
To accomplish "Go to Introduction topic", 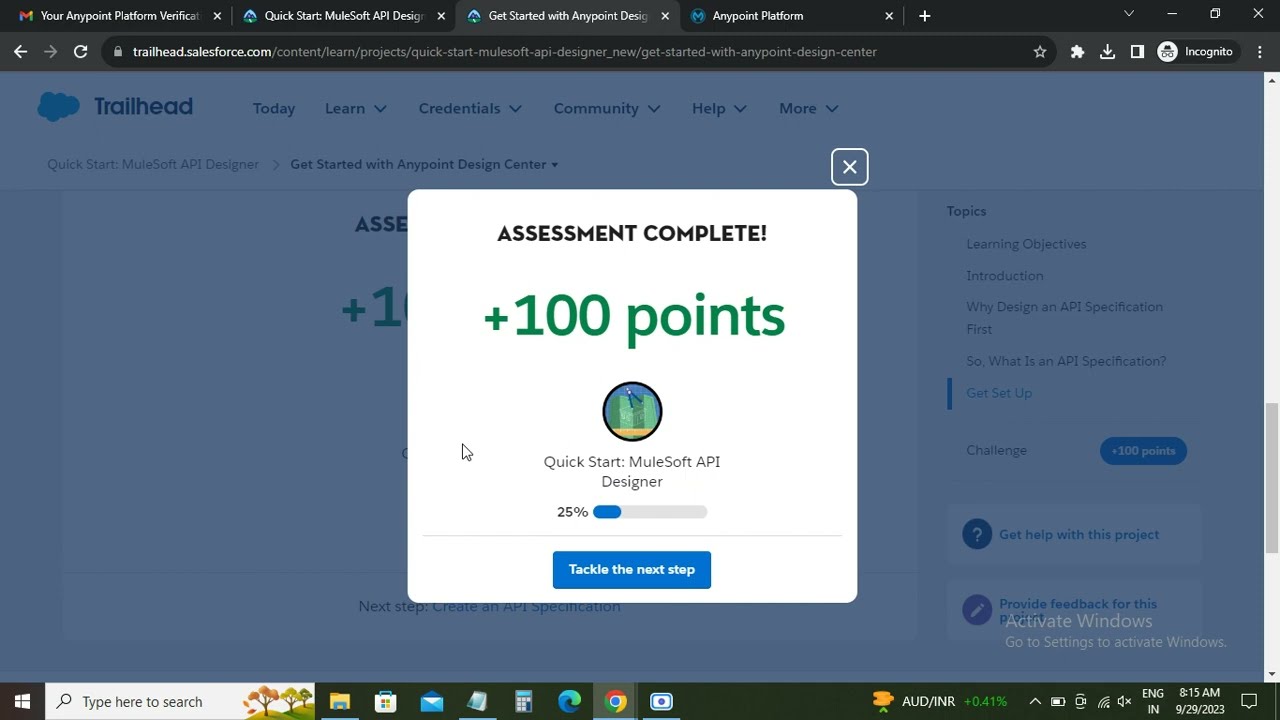I will pos(1004,276).
